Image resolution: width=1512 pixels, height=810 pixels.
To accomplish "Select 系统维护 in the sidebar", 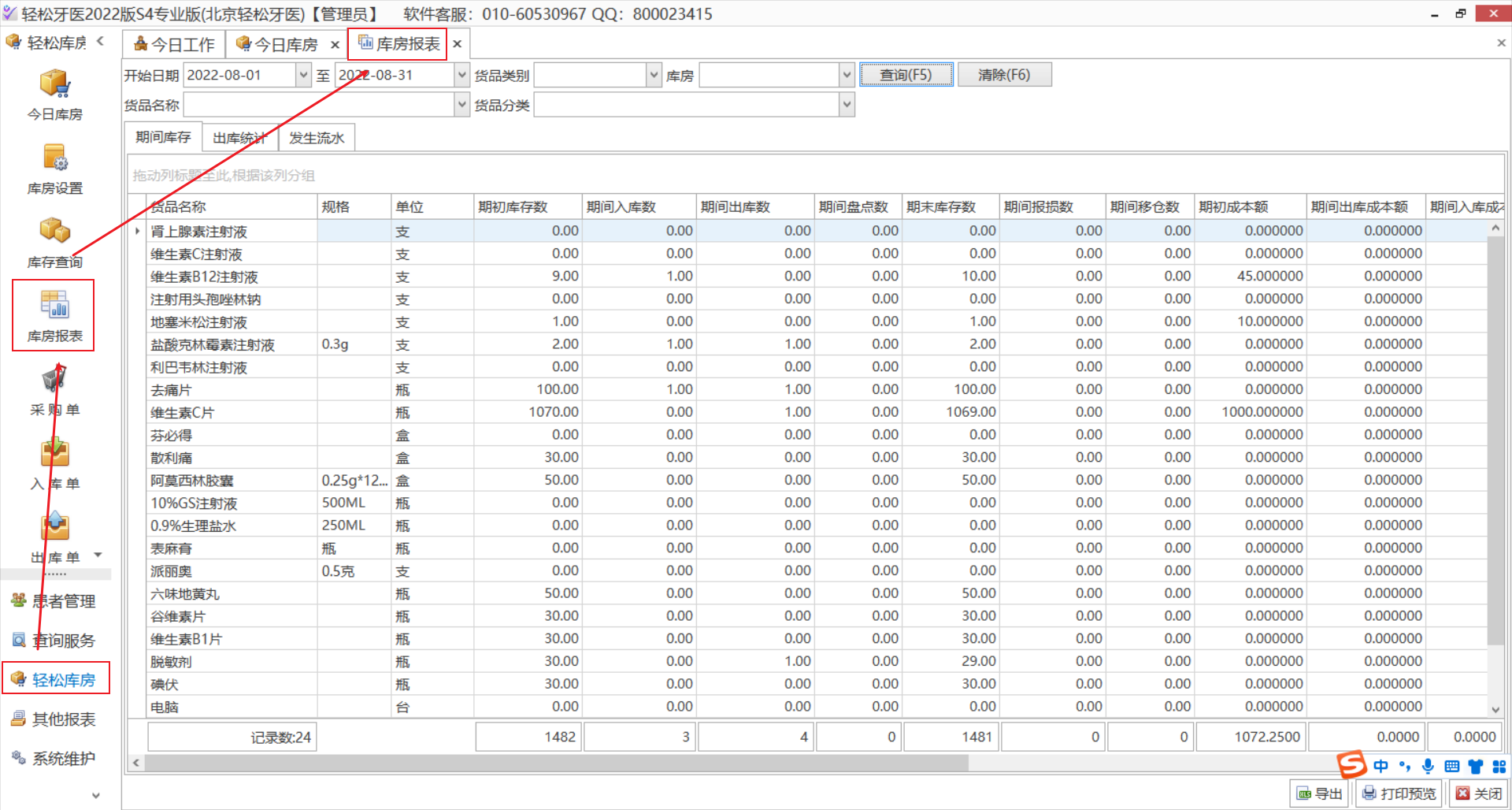I will 54,758.
